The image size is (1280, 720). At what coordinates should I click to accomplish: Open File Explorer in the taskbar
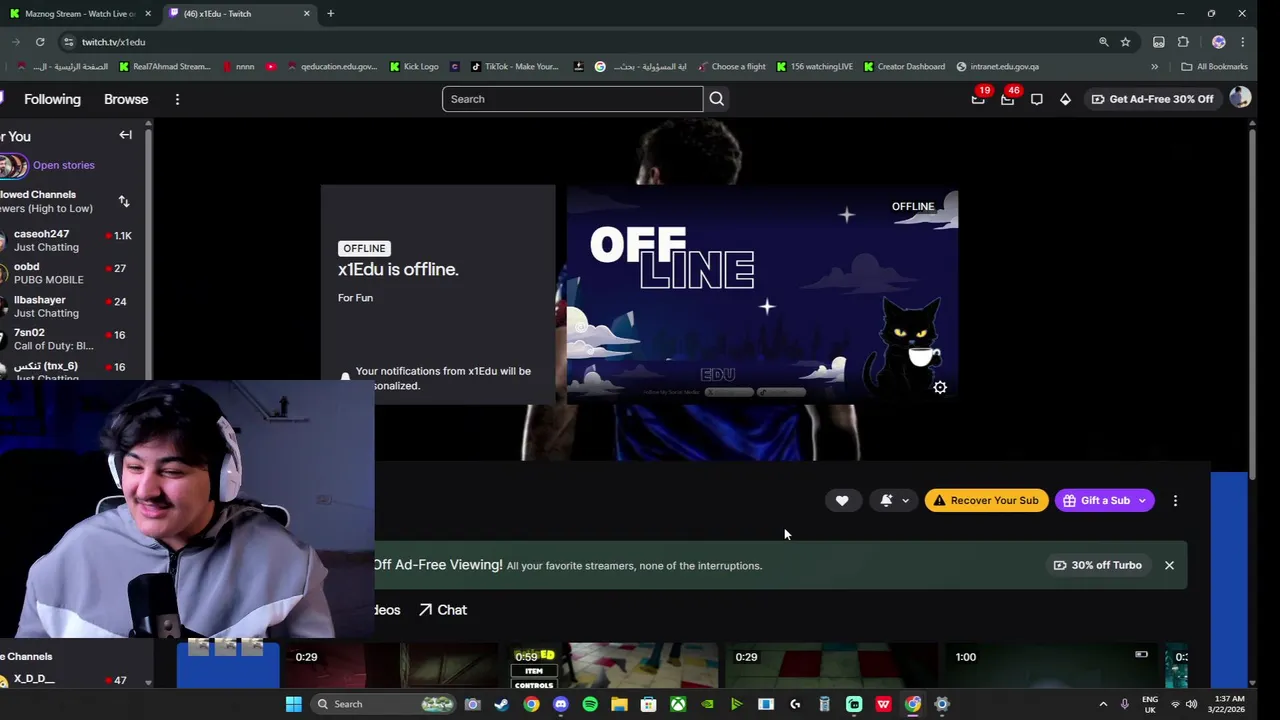(x=619, y=704)
